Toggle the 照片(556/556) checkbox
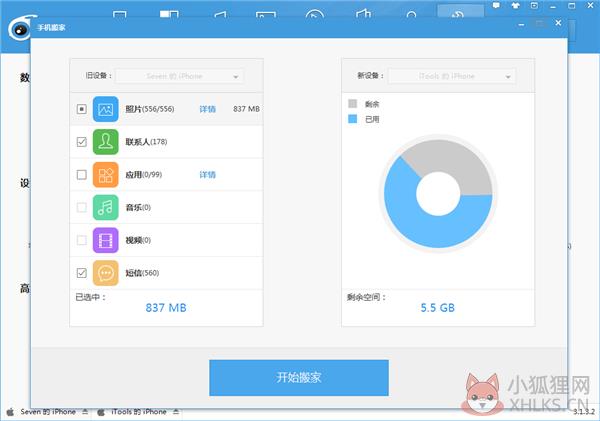The height and width of the screenshot is (421, 600). click(x=82, y=109)
